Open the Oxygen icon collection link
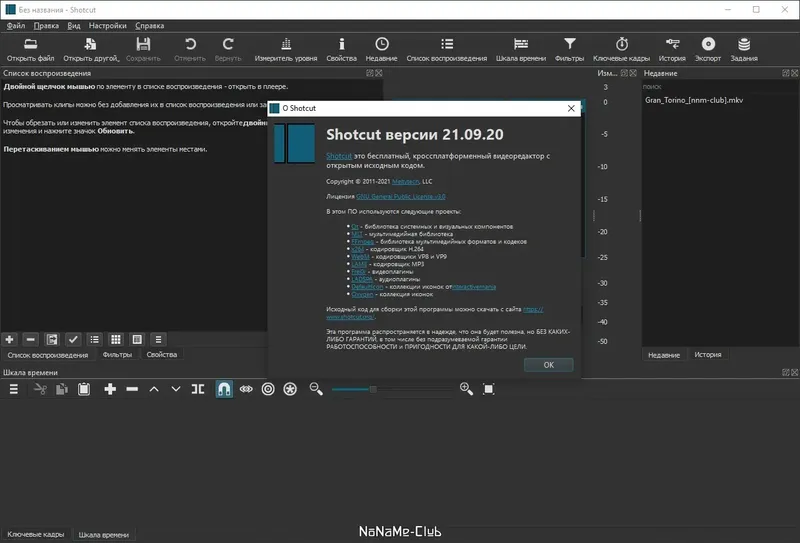Image resolution: width=800 pixels, height=543 pixels. 362,294
